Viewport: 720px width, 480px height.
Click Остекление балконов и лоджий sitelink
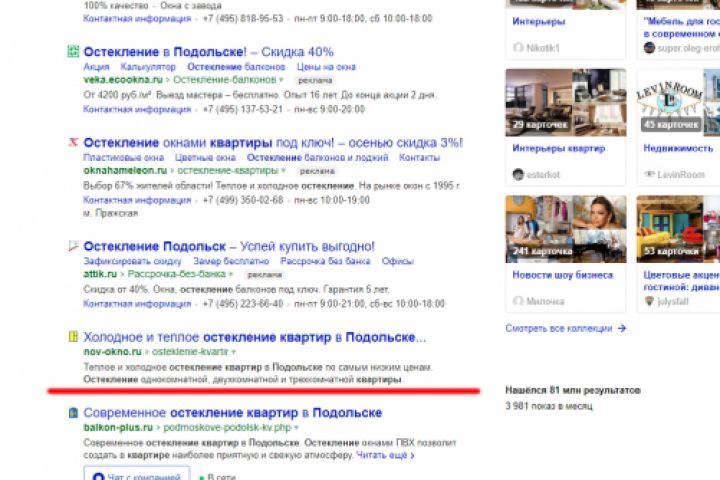pos(317,158)
